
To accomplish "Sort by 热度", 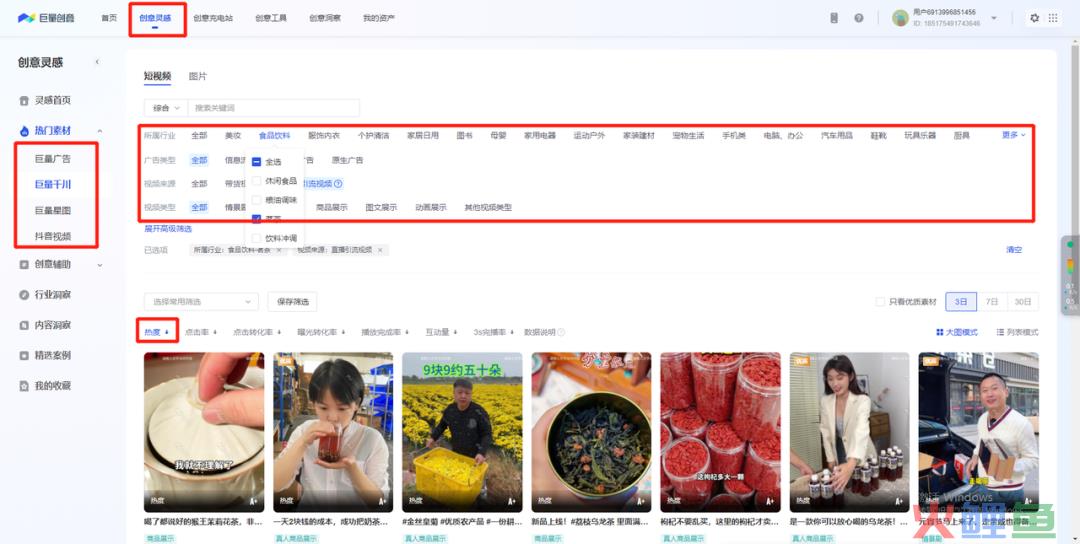I will click(x=156, y=332).
